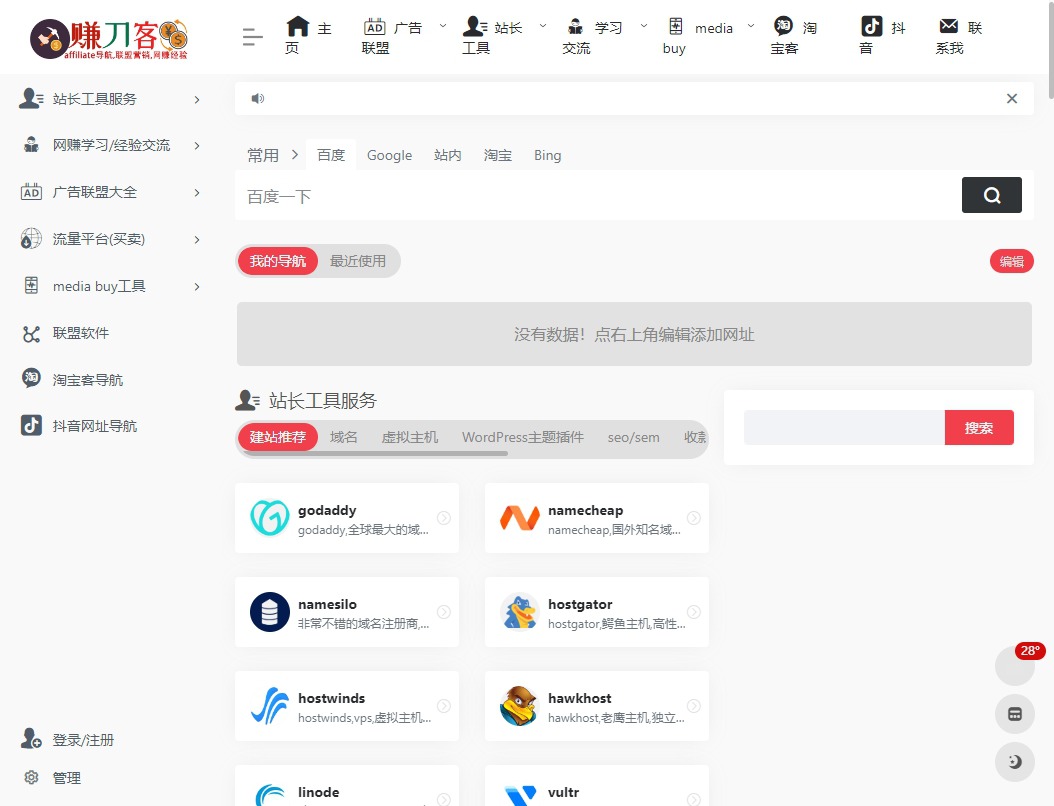Viewport: 1054px width, 806px height.
Task: Click the 学习交流 icon in the top nav
Action: (575, 27)
